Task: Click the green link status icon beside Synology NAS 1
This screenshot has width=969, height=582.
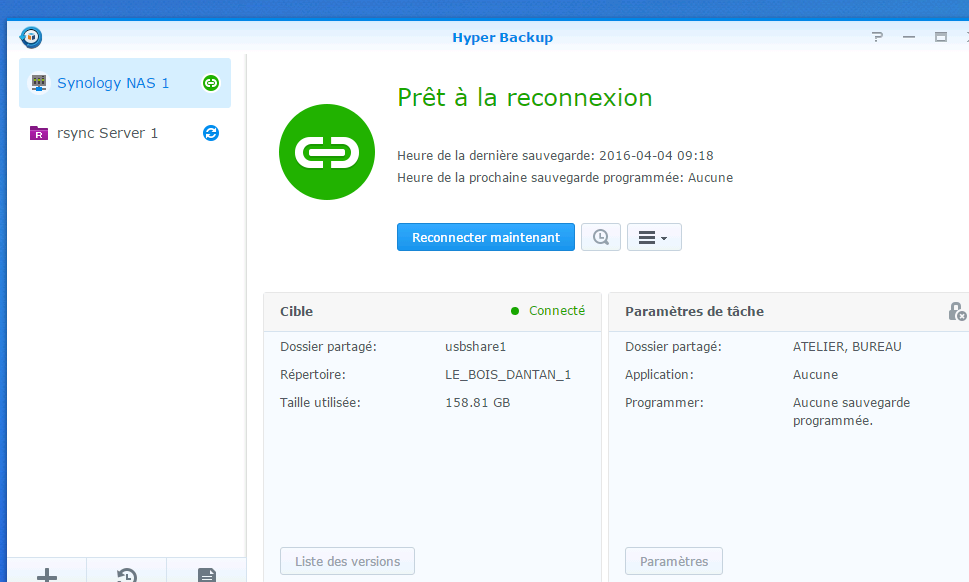Action: (x=211, y=83)
